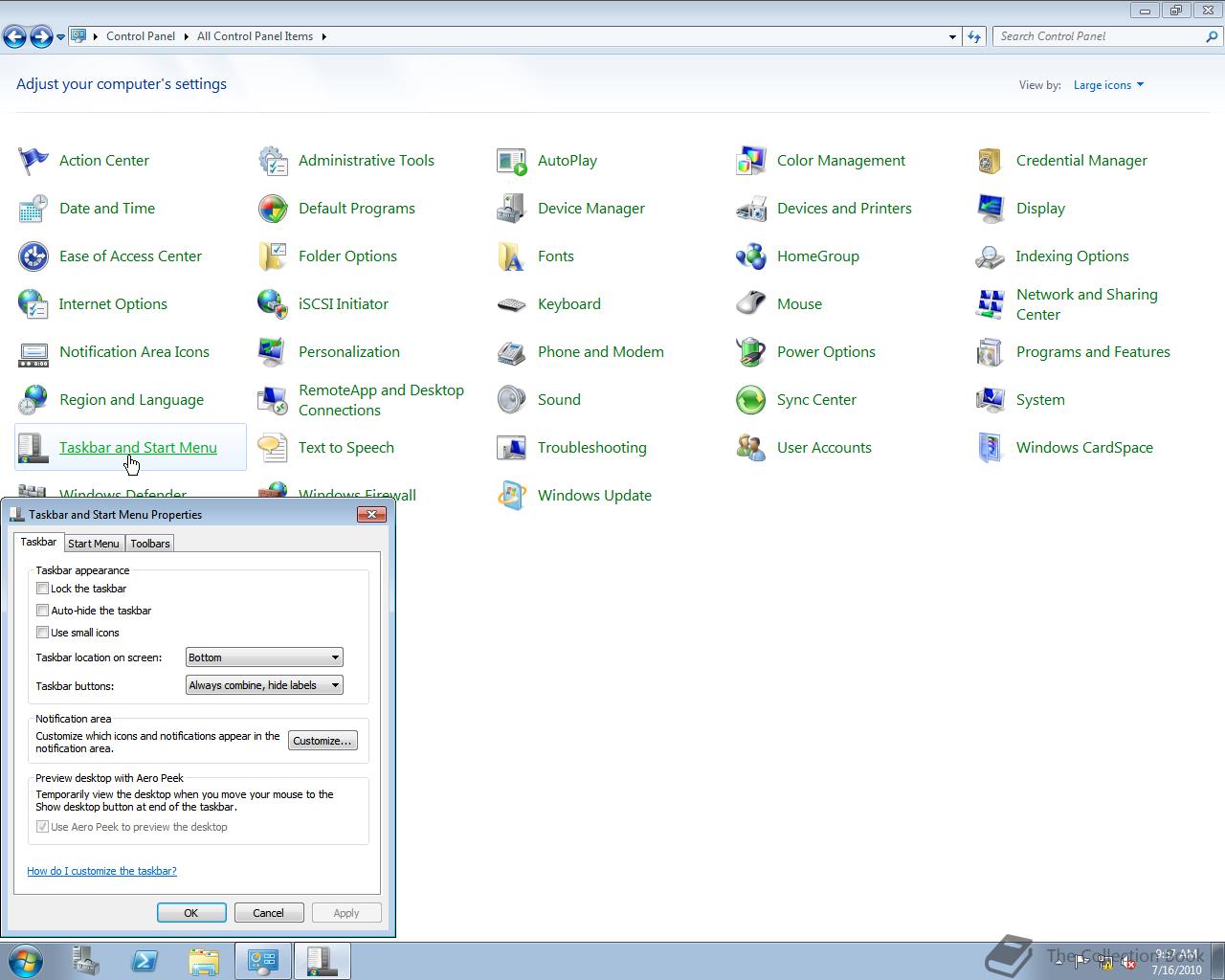Open the Device Manager icon
The image size is (1225, 980).
(512, 209)
